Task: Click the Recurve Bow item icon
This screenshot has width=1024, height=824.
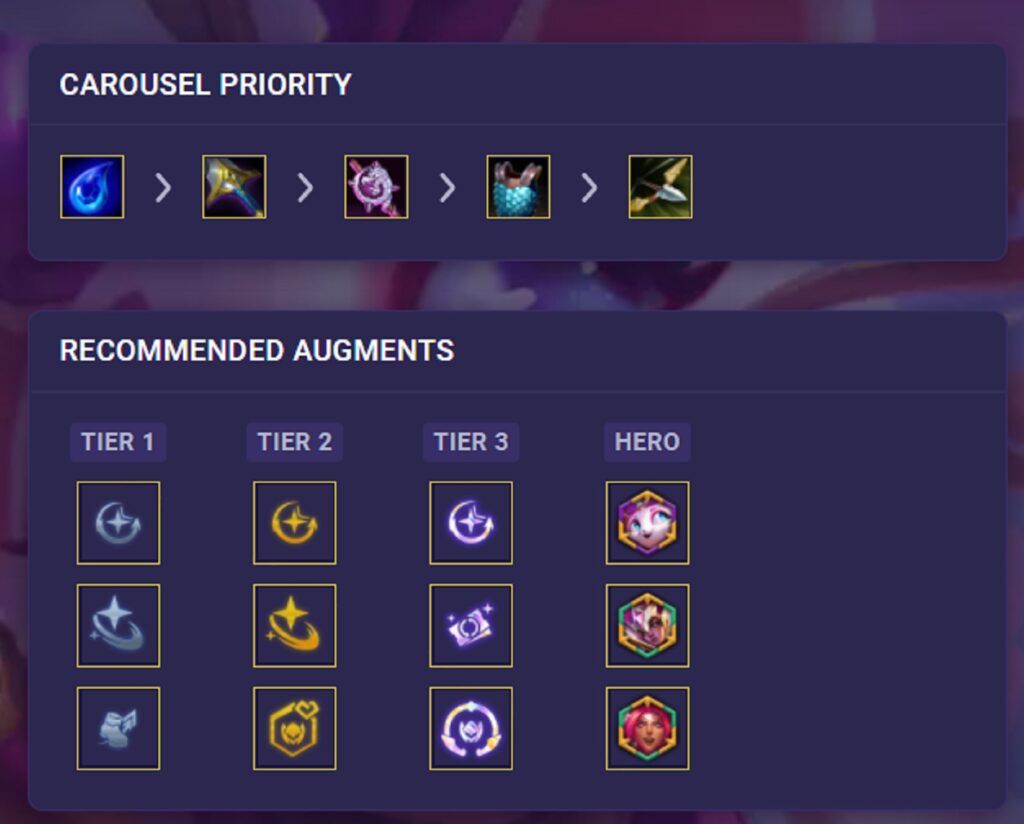Action: [660, 187]
